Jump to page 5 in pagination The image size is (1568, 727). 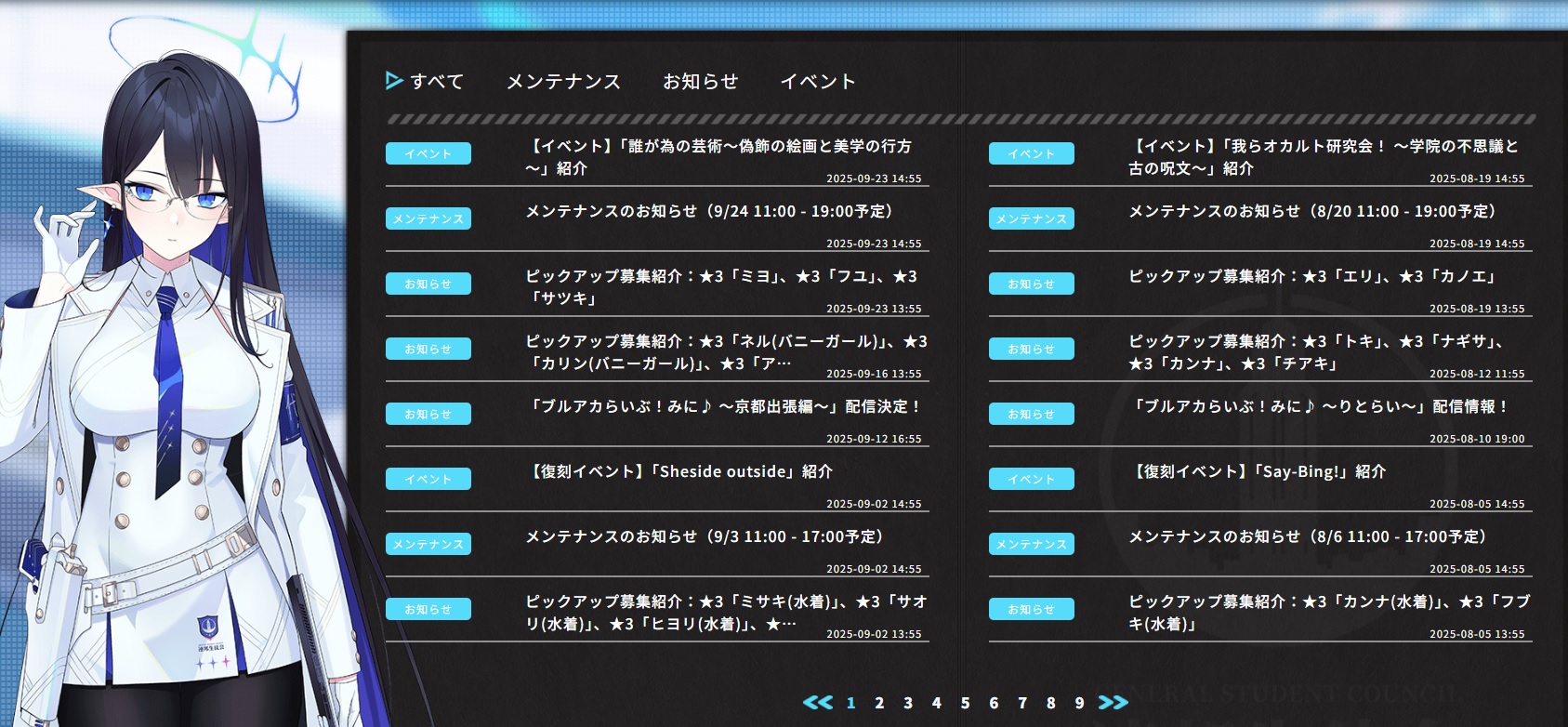point(965,703)
